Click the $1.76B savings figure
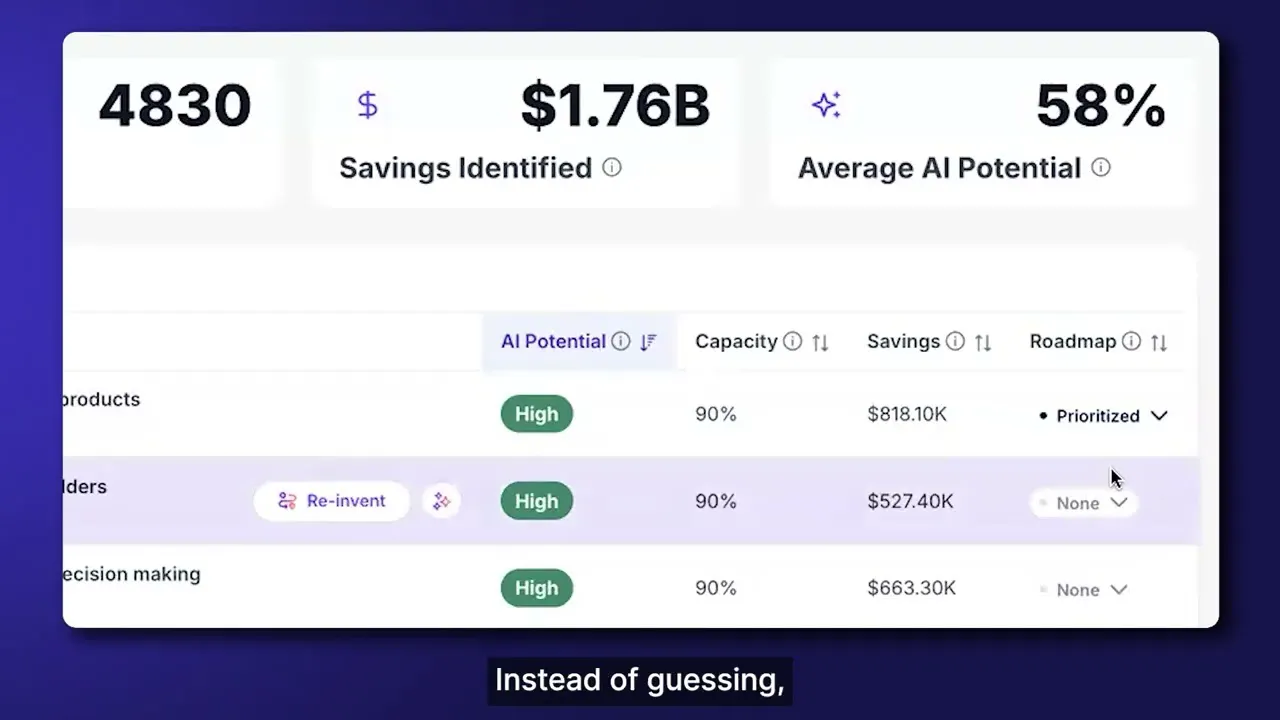Screen dimensions: 1280x720 pos(615,106)
